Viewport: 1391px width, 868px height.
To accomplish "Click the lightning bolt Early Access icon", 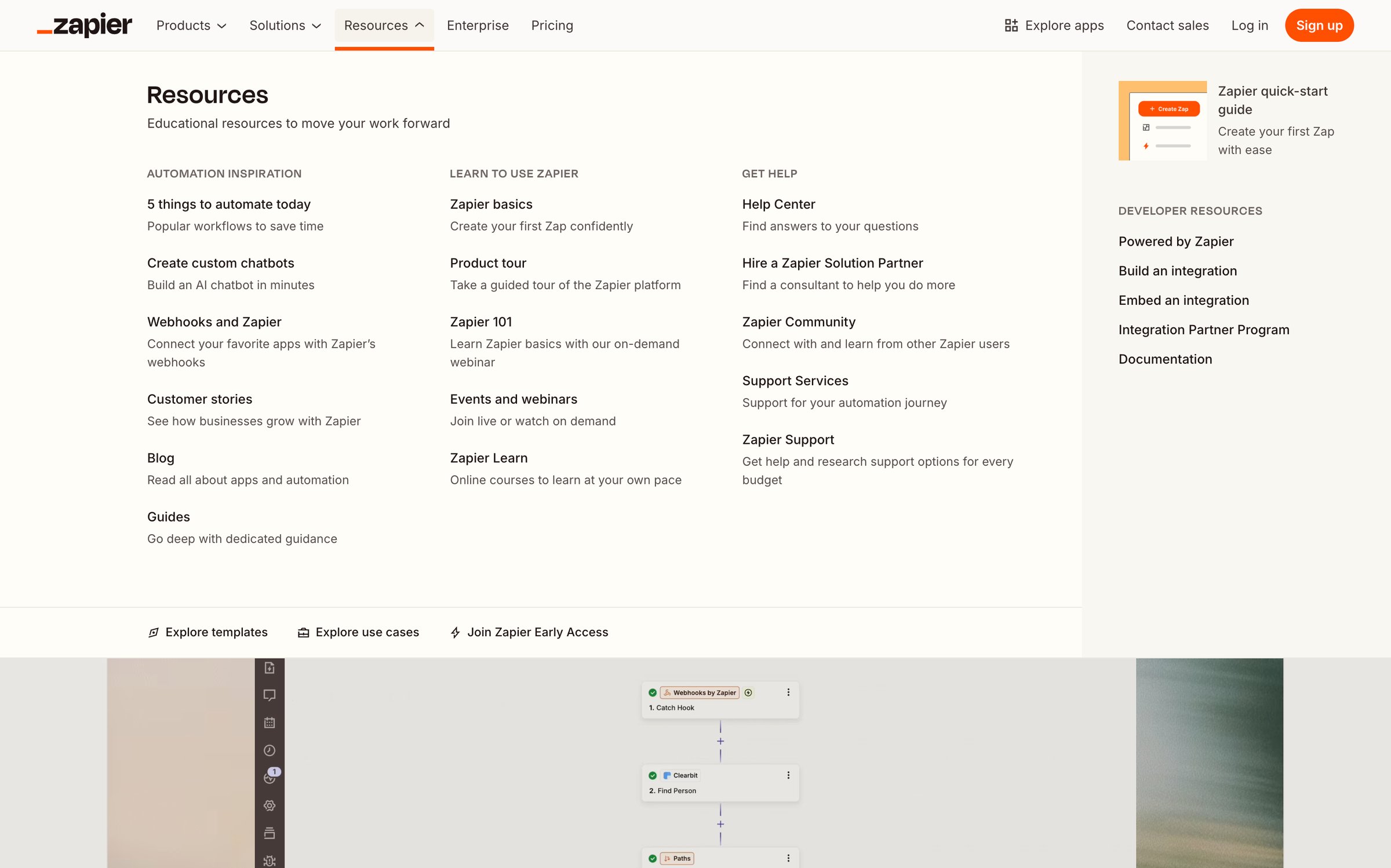I will point(456,632).
